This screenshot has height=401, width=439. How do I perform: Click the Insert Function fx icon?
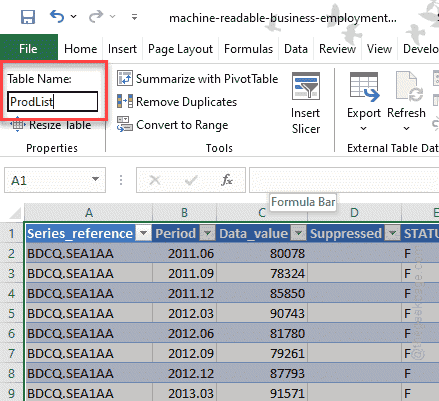pos(227,180)
